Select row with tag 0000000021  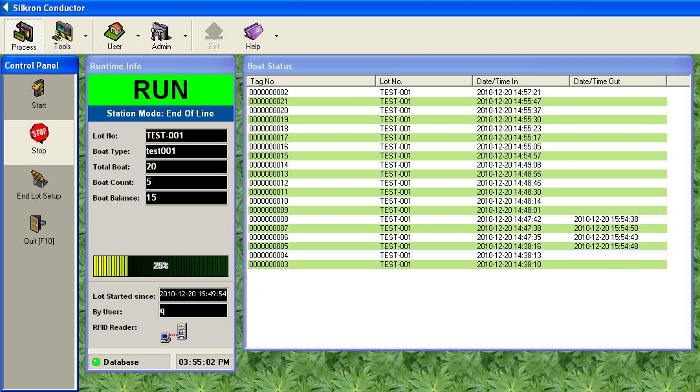(x=457, y=101)
